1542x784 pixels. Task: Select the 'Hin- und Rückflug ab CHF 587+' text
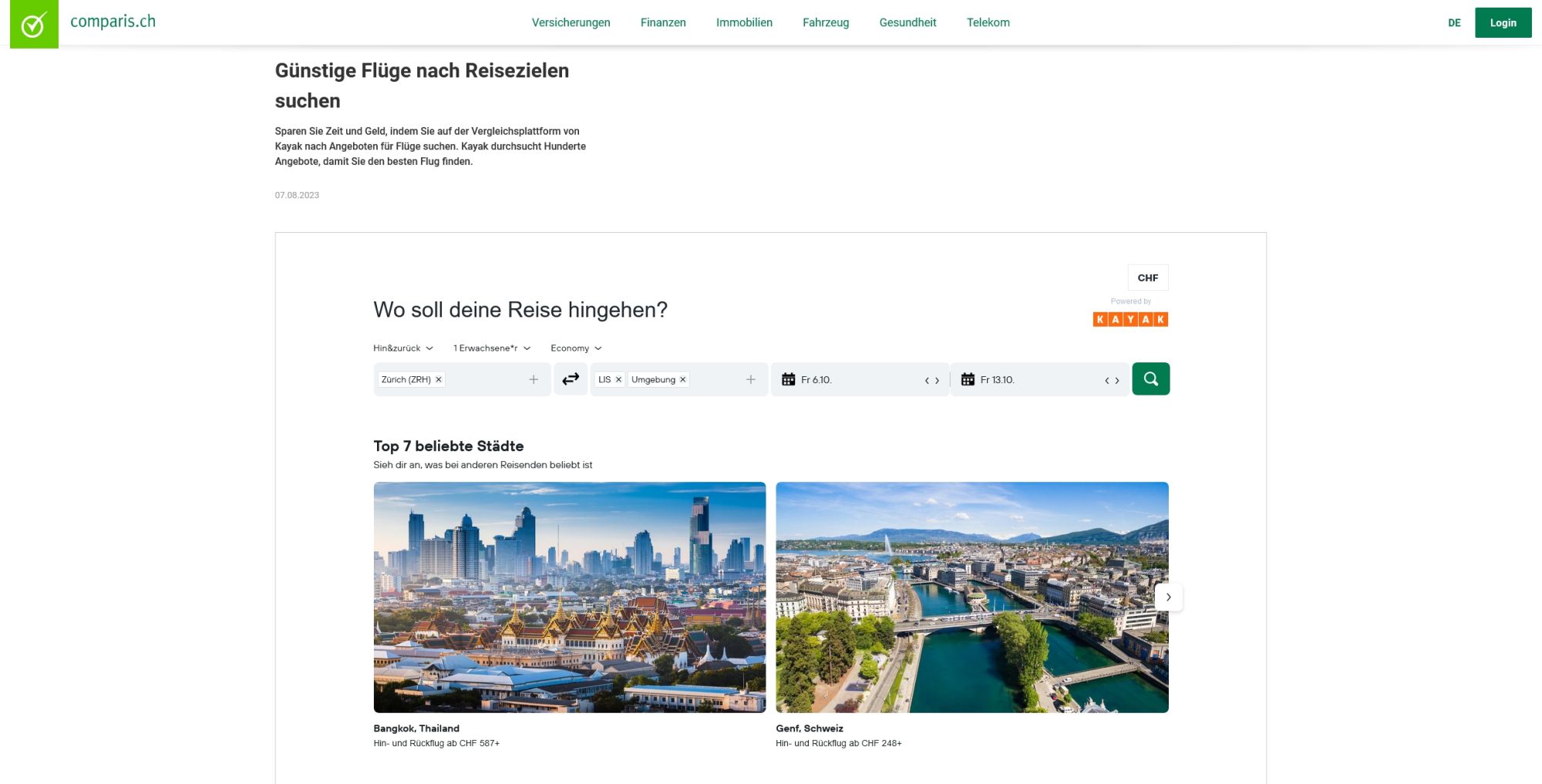click(436, 743)
